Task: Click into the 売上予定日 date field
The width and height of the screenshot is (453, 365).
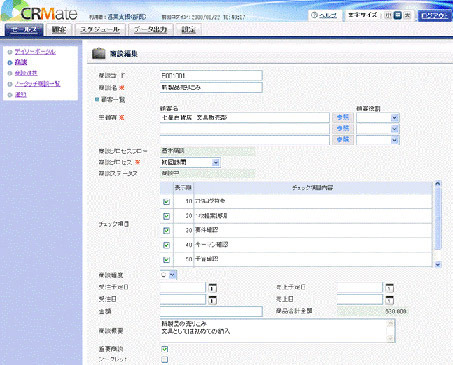Action: pyautogui.click(x=360, y=287)
